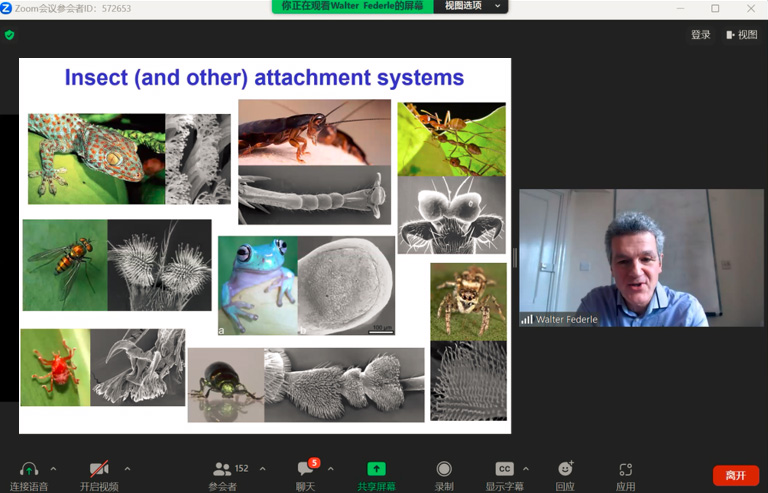The width and height of the screenshot is (768, 493).
Task: Click the Sign In button top right
Action: pos(700,35)
